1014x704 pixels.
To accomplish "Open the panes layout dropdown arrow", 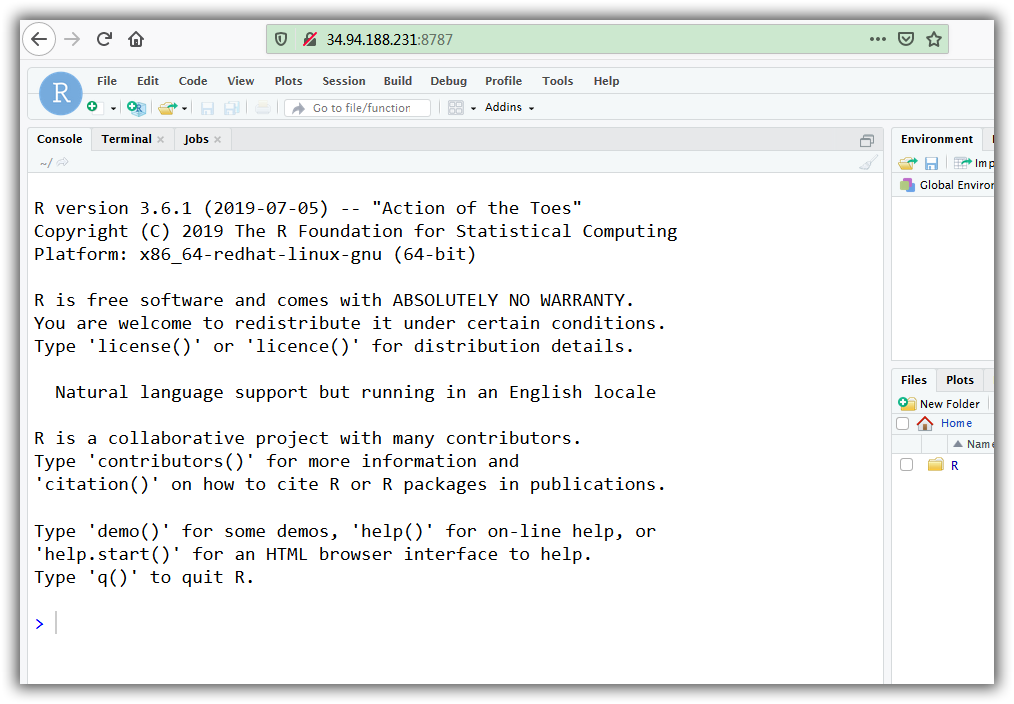I will 473,108.
